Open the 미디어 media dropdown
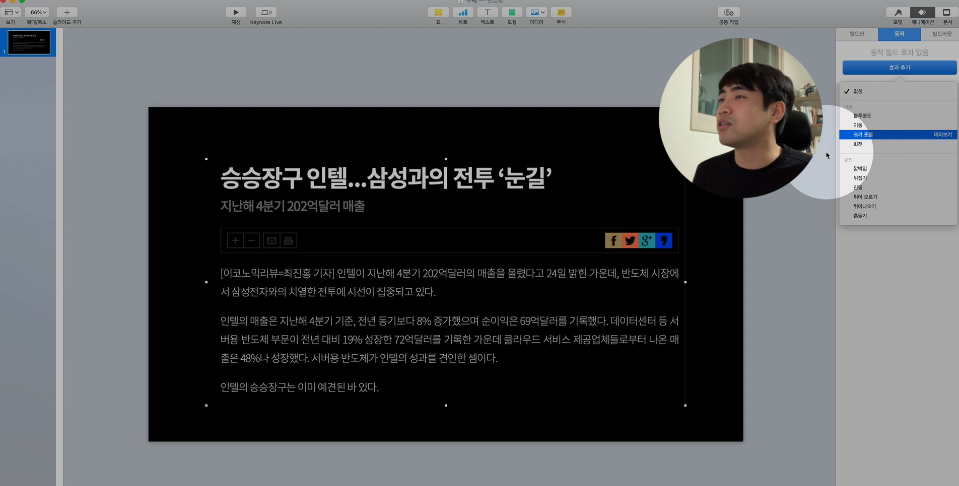 (536, 12)
